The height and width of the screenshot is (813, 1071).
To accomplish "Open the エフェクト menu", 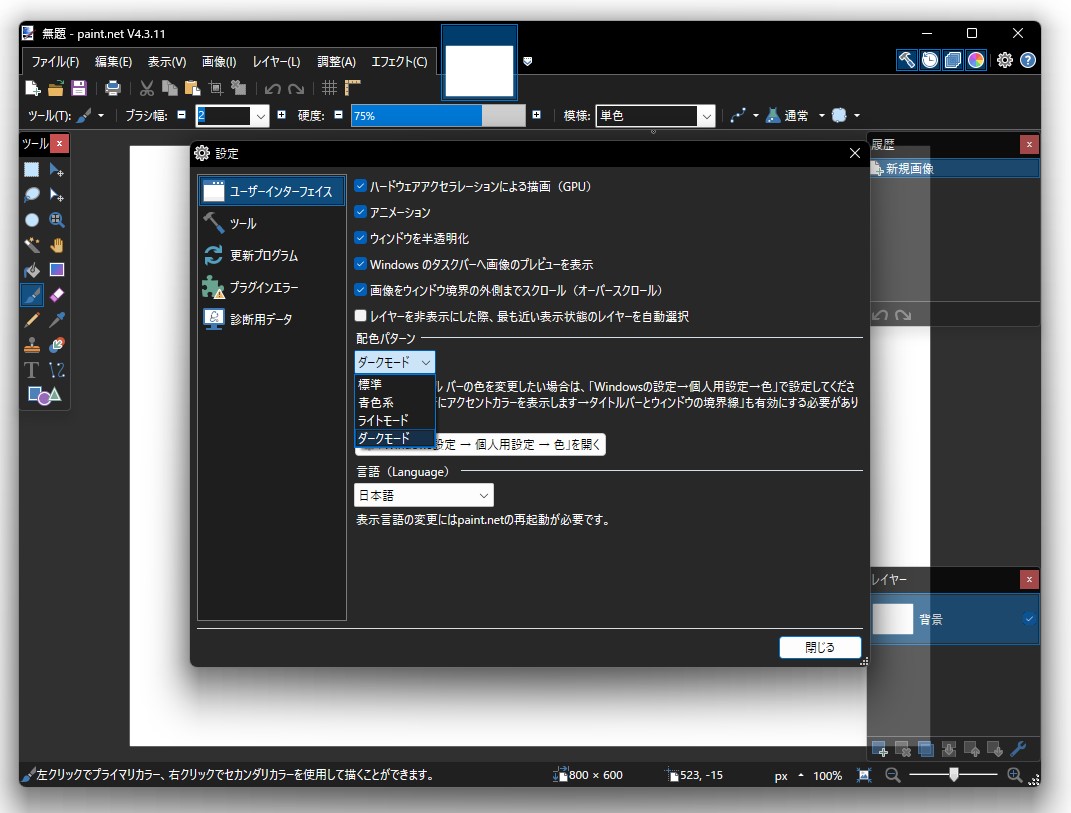I will [x=398, y=61].
